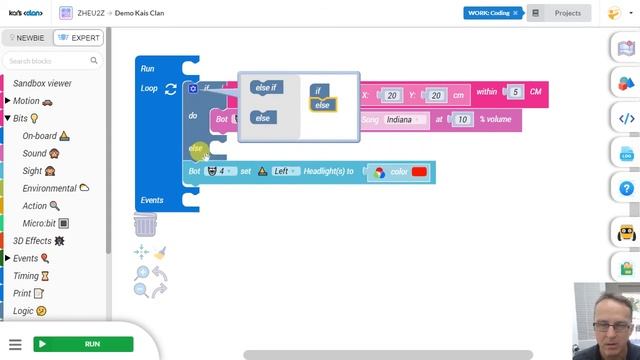Click the project grid icon beside ZHEU2Z

[66, 13]
